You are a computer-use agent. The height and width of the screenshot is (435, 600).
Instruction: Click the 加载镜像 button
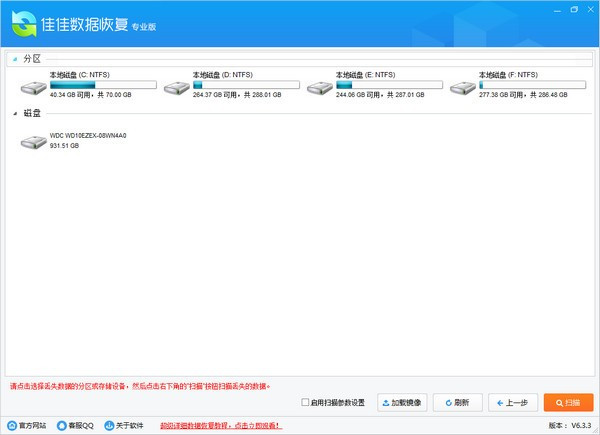[402, 402]
